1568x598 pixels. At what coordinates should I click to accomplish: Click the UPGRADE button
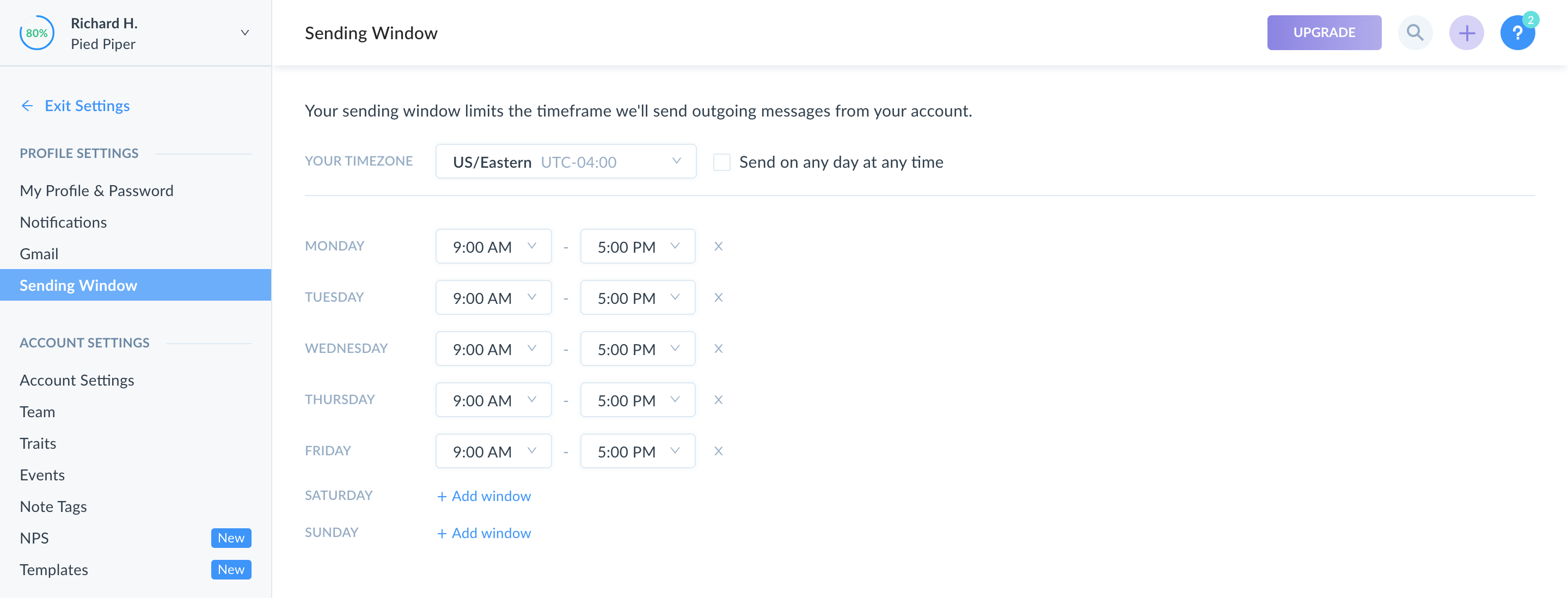1324,33
